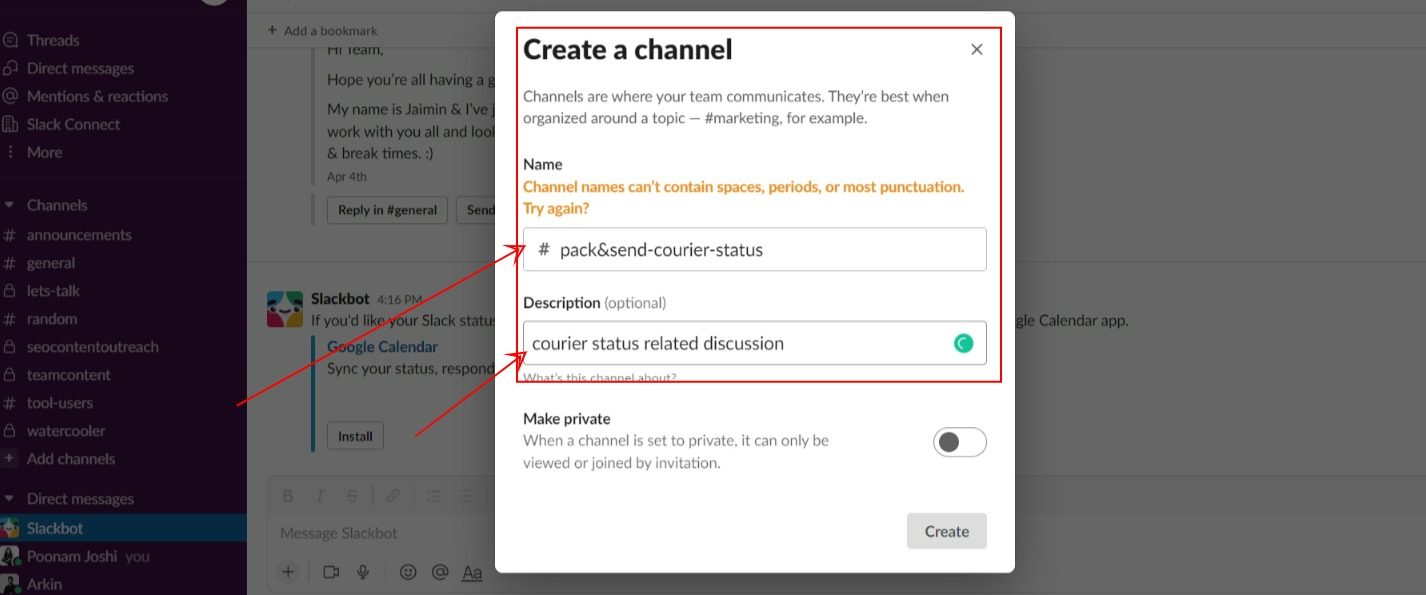Edit the channel Description field
Screen dimensions: 1426x595
pos(755,343)
